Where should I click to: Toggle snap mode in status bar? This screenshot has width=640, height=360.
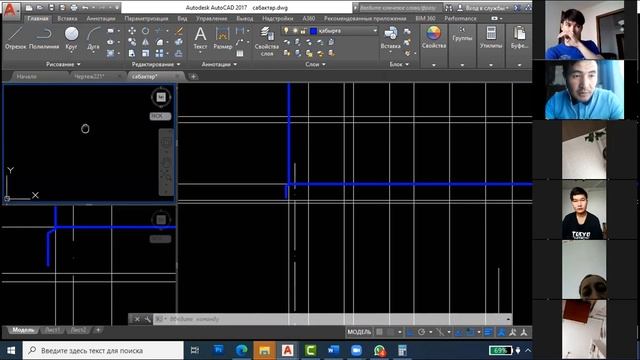[391, 332]
